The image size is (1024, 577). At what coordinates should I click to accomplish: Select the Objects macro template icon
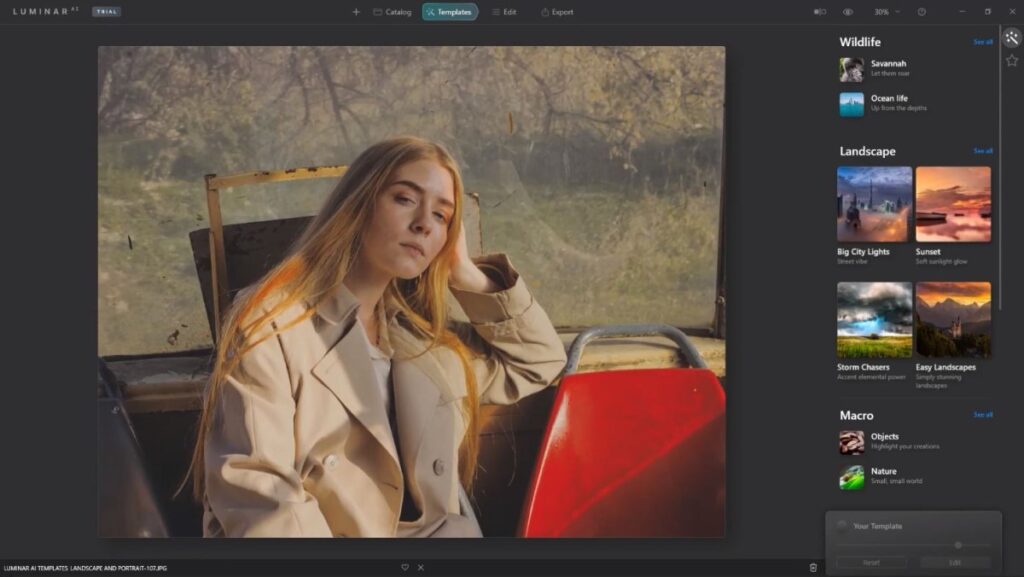(851, 442)
